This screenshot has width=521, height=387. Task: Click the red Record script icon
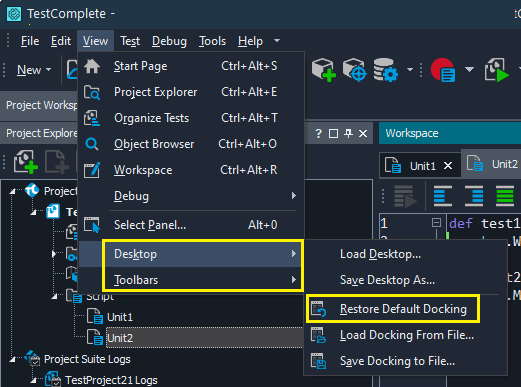click(x=443, y=70)
